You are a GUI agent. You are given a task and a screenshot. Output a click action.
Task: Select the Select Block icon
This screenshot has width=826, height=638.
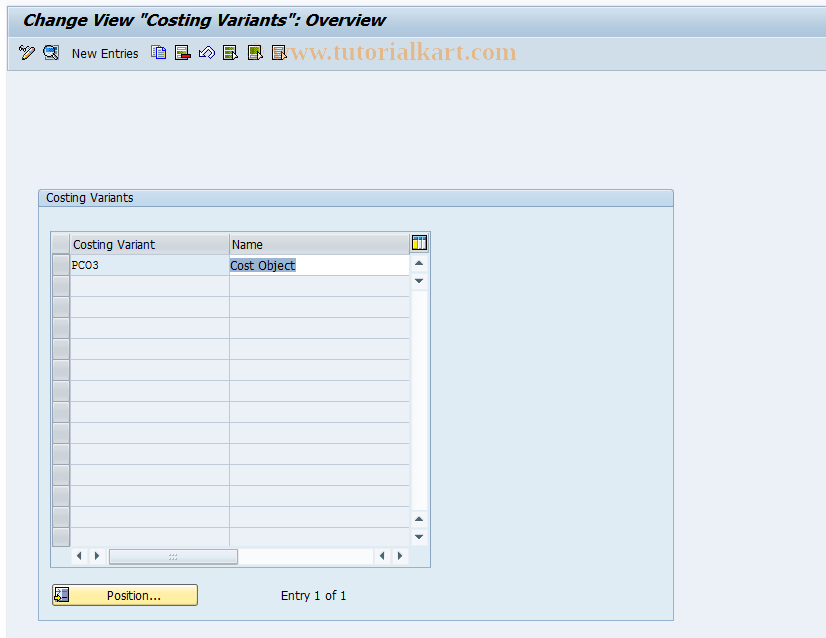click(254, 52)
